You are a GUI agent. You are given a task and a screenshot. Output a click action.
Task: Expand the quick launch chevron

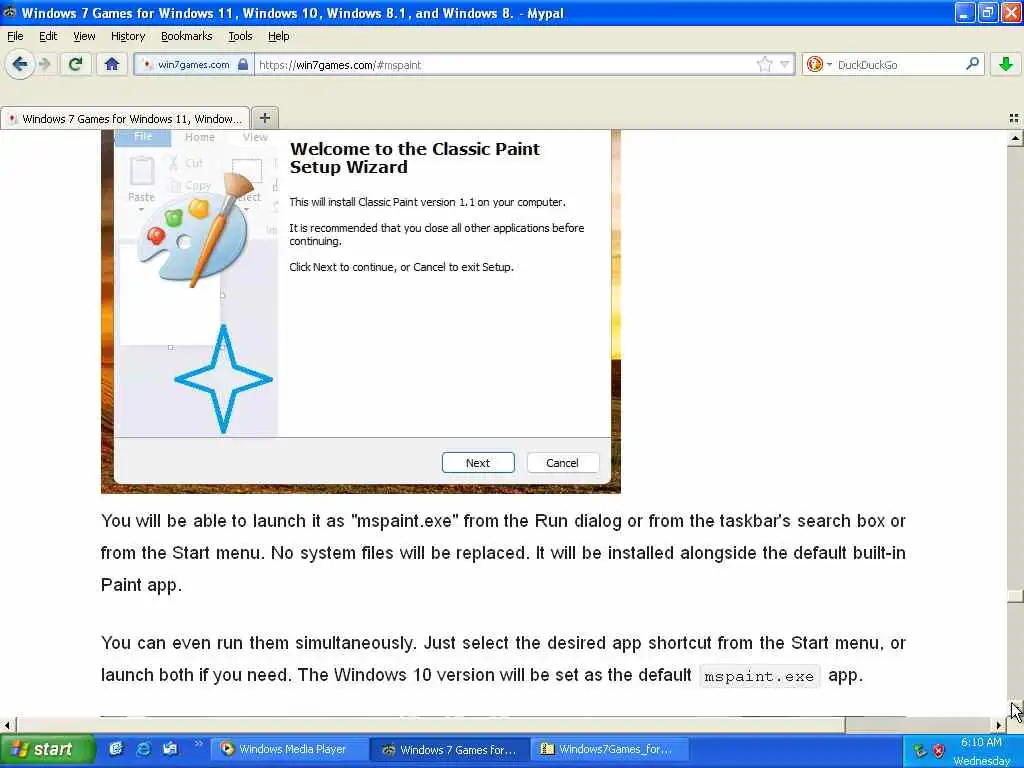click(199, 743)
